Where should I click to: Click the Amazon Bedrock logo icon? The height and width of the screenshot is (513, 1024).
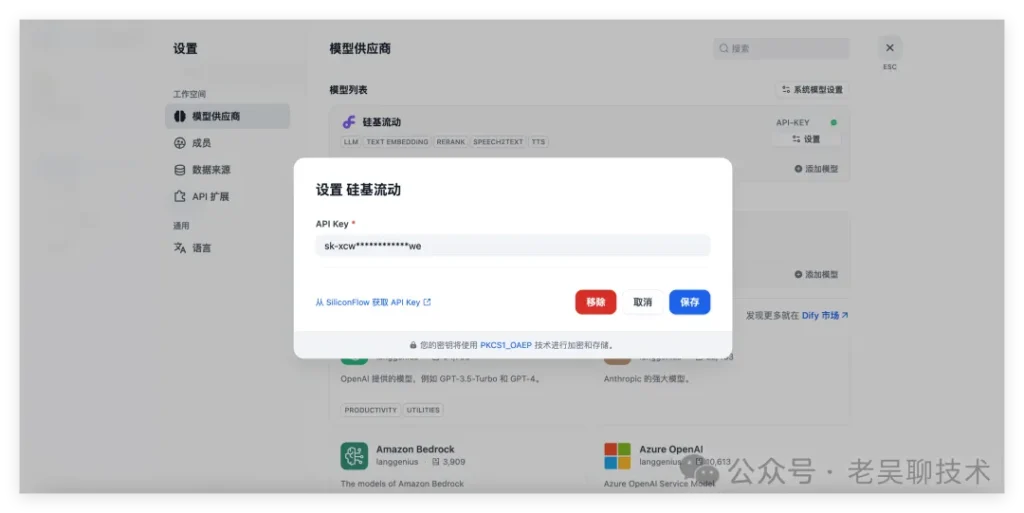point(354,456)
